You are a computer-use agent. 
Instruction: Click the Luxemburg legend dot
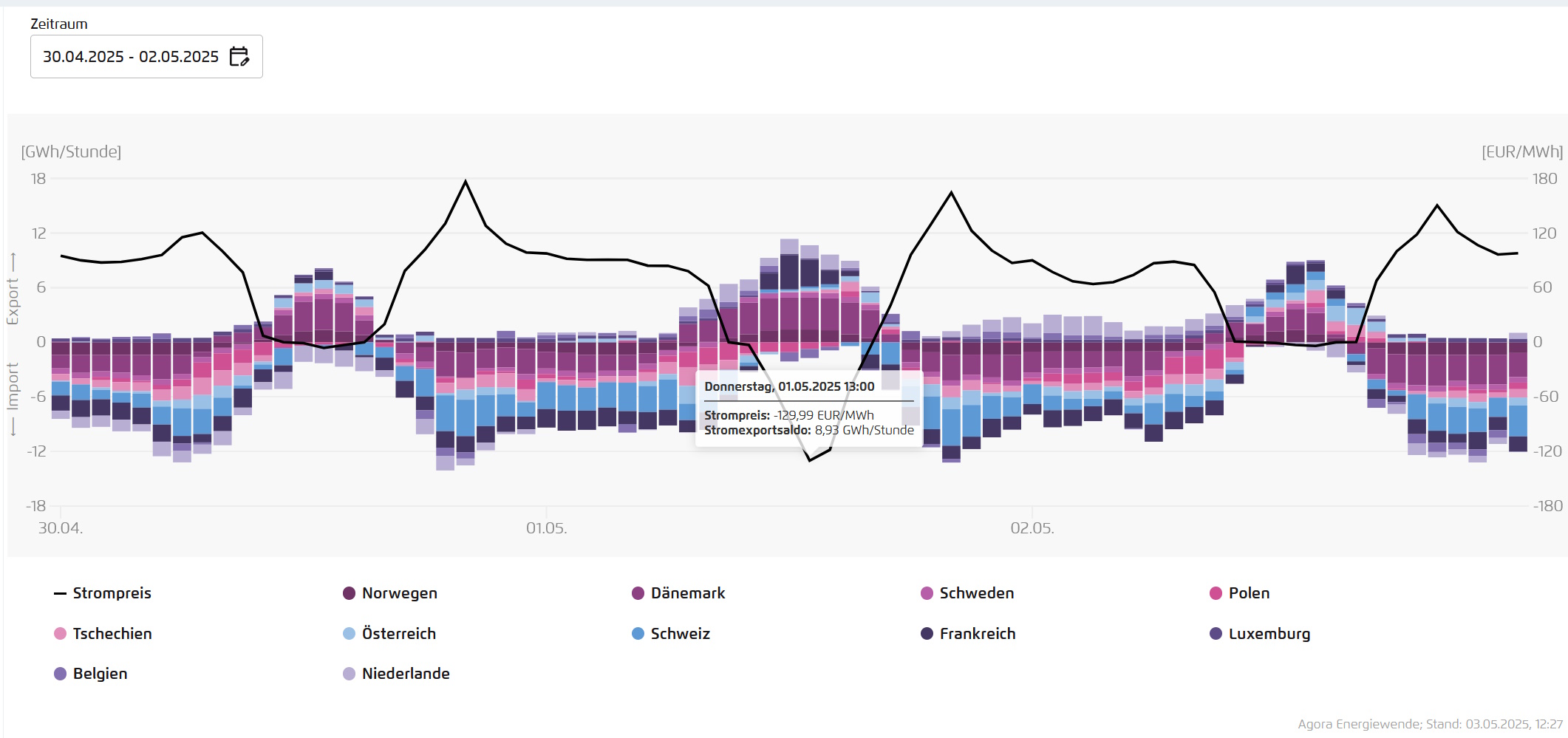click(1216, 634)
